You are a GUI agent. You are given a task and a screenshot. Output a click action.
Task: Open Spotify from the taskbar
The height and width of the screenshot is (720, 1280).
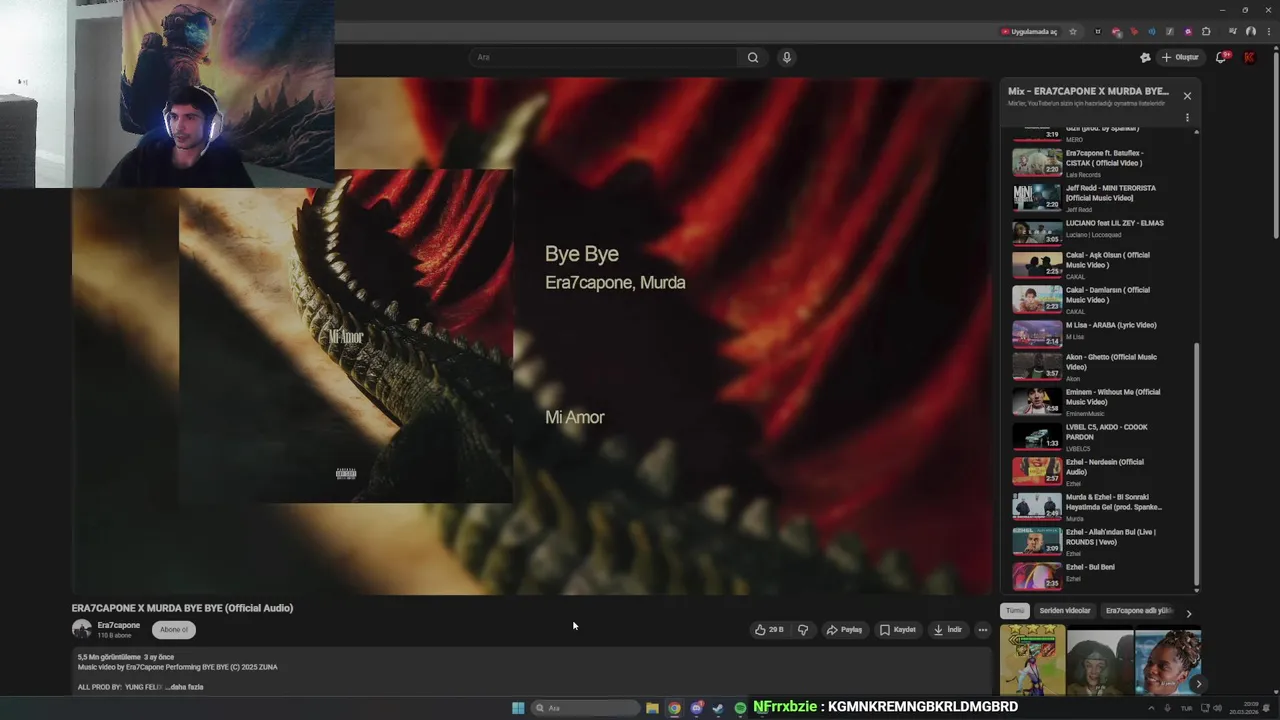[740, 708]
